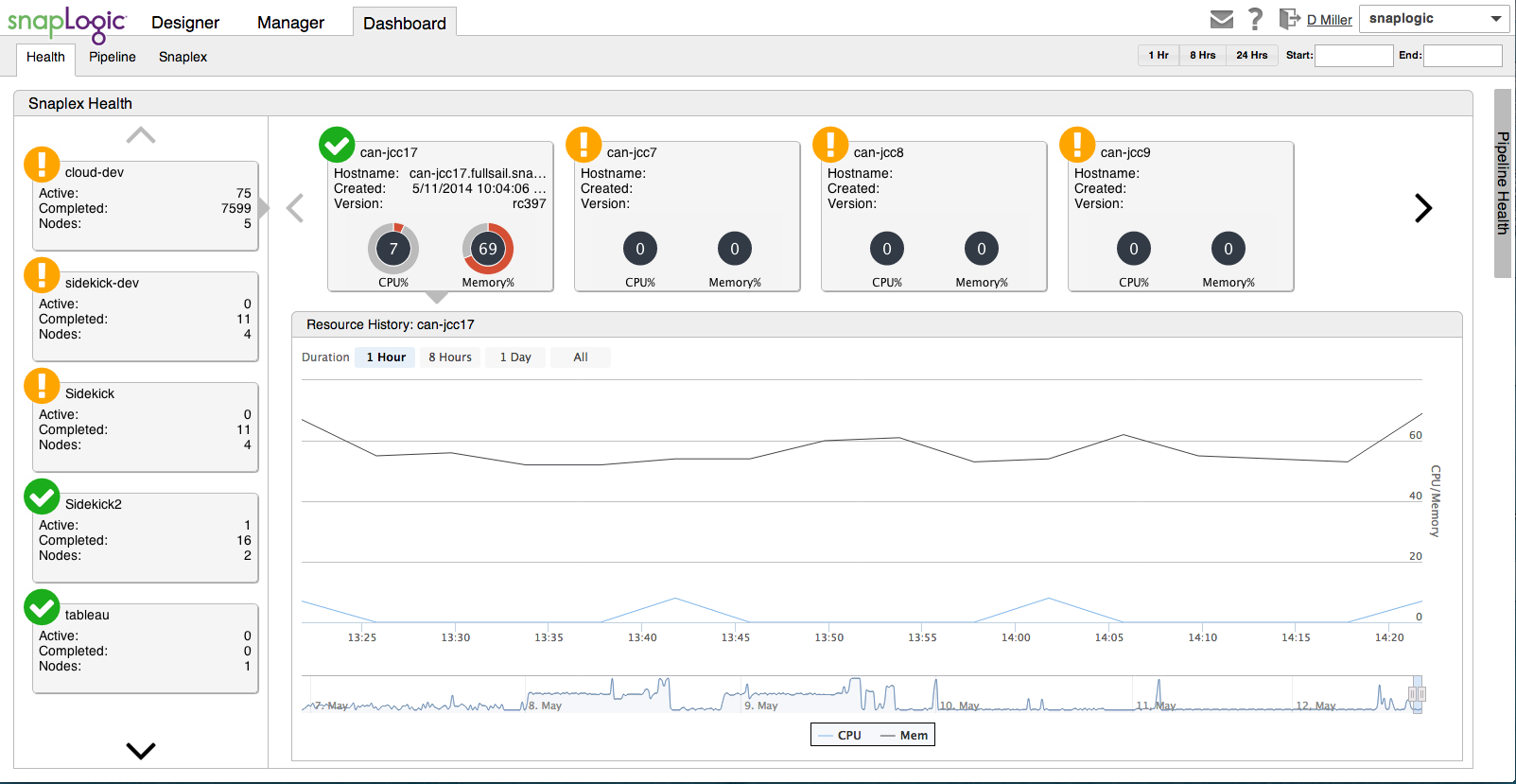Select the Pipeline sub-tab
Image resolution: width=1516 pixels, height=784 pixels.
pos(113,58)
